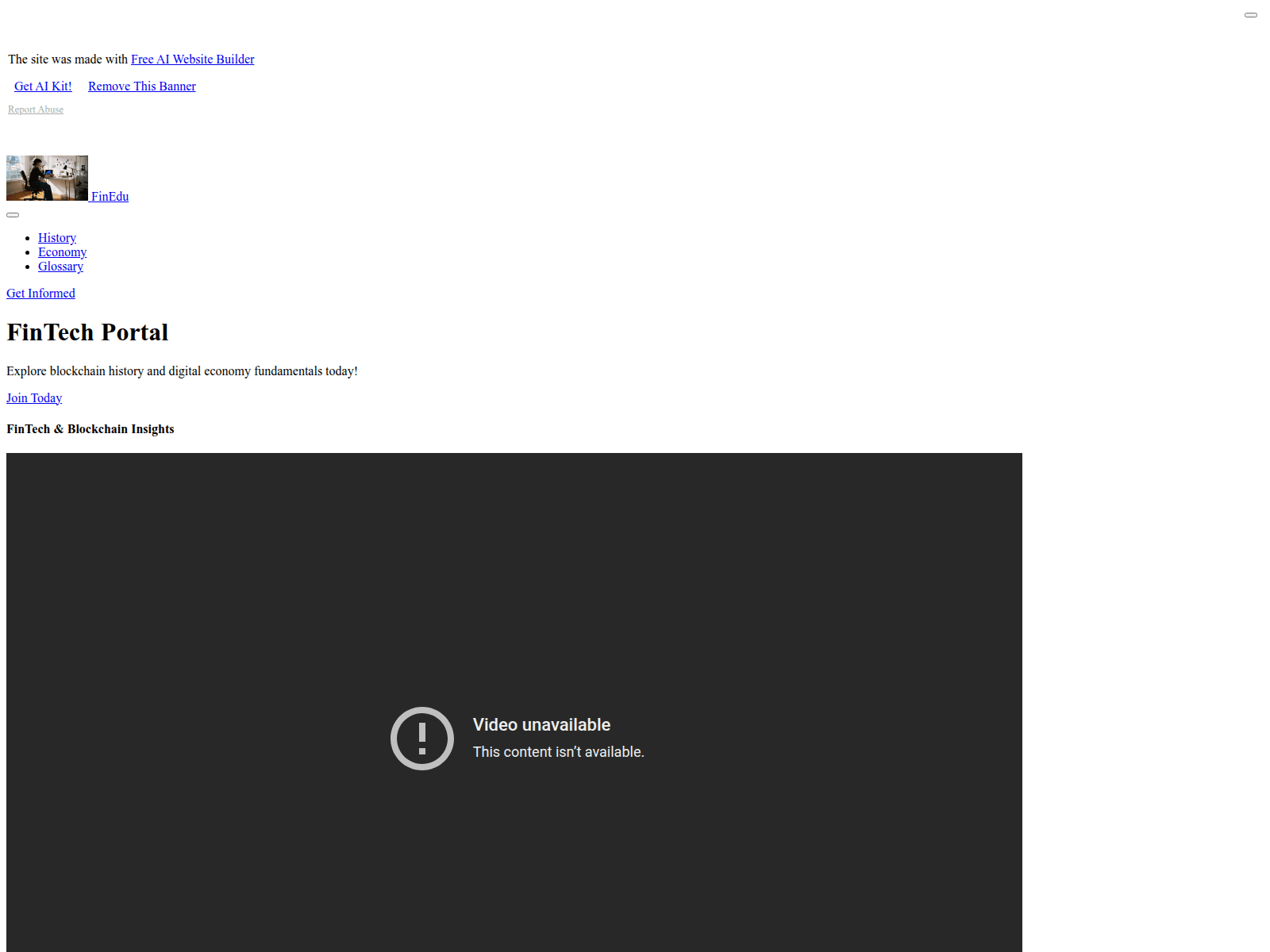Click the FinEdu brand link
The height and width of the screenshot is (952, 1270).
[x=110, y=197]
